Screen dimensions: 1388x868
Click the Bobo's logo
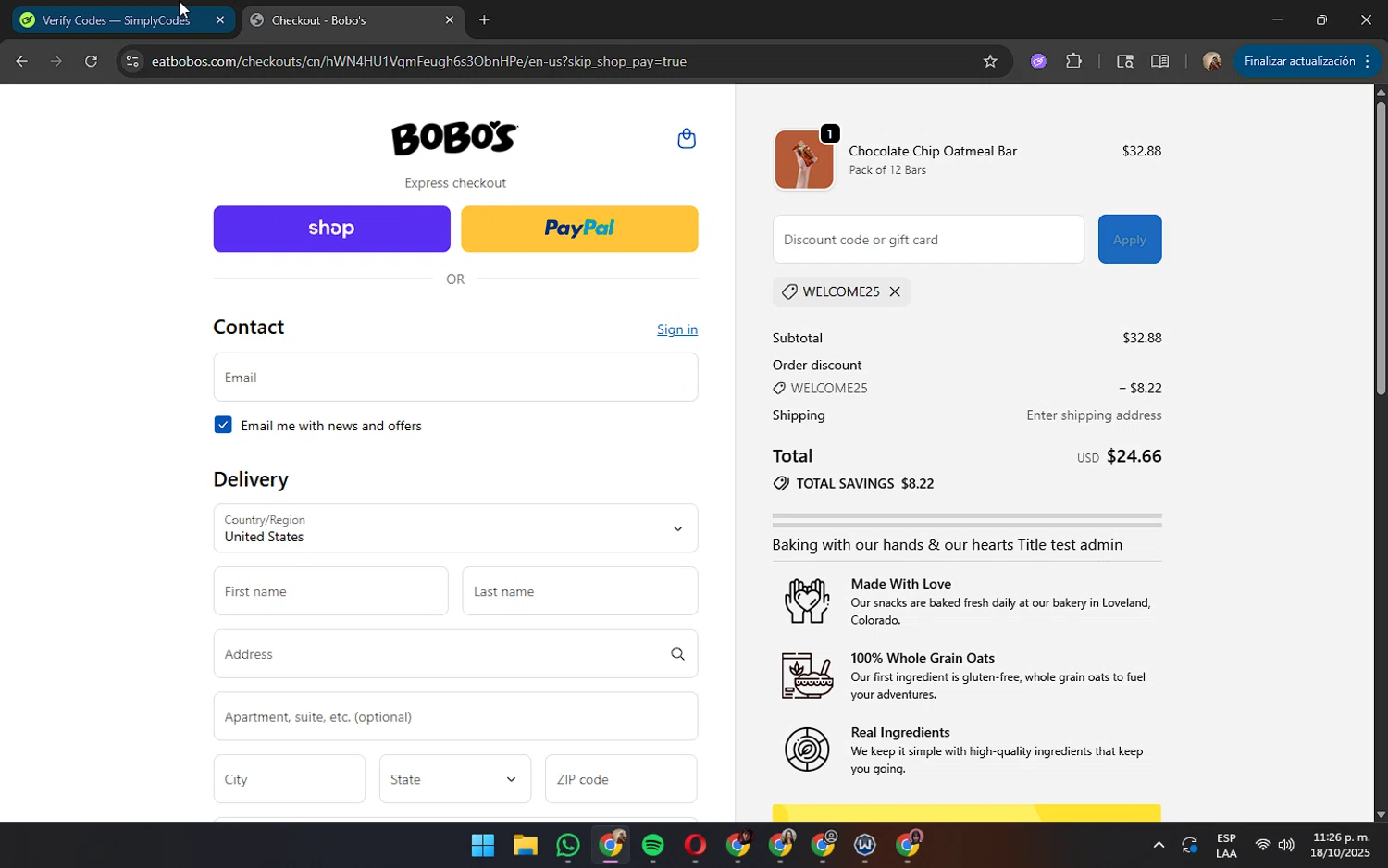point(454,139)
